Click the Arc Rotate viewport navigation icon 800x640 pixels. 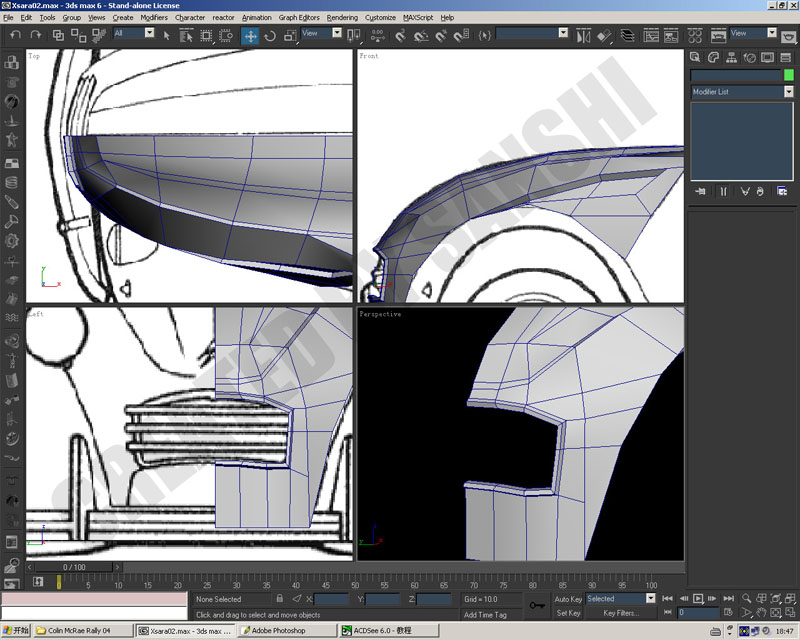pos(776,599)
